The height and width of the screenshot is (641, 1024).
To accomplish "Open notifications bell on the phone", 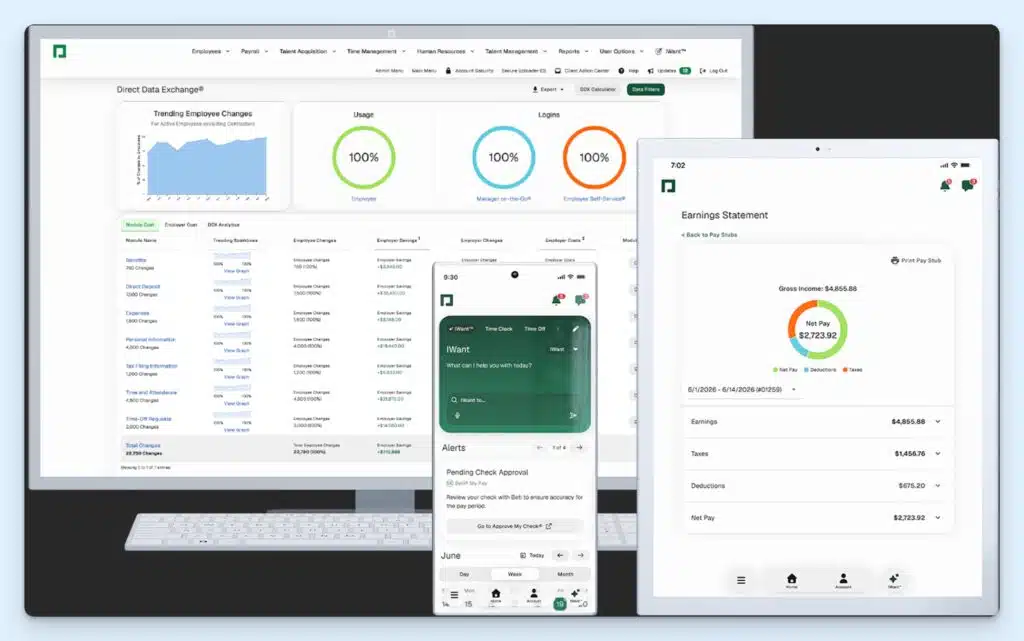I will click(557, 300).
